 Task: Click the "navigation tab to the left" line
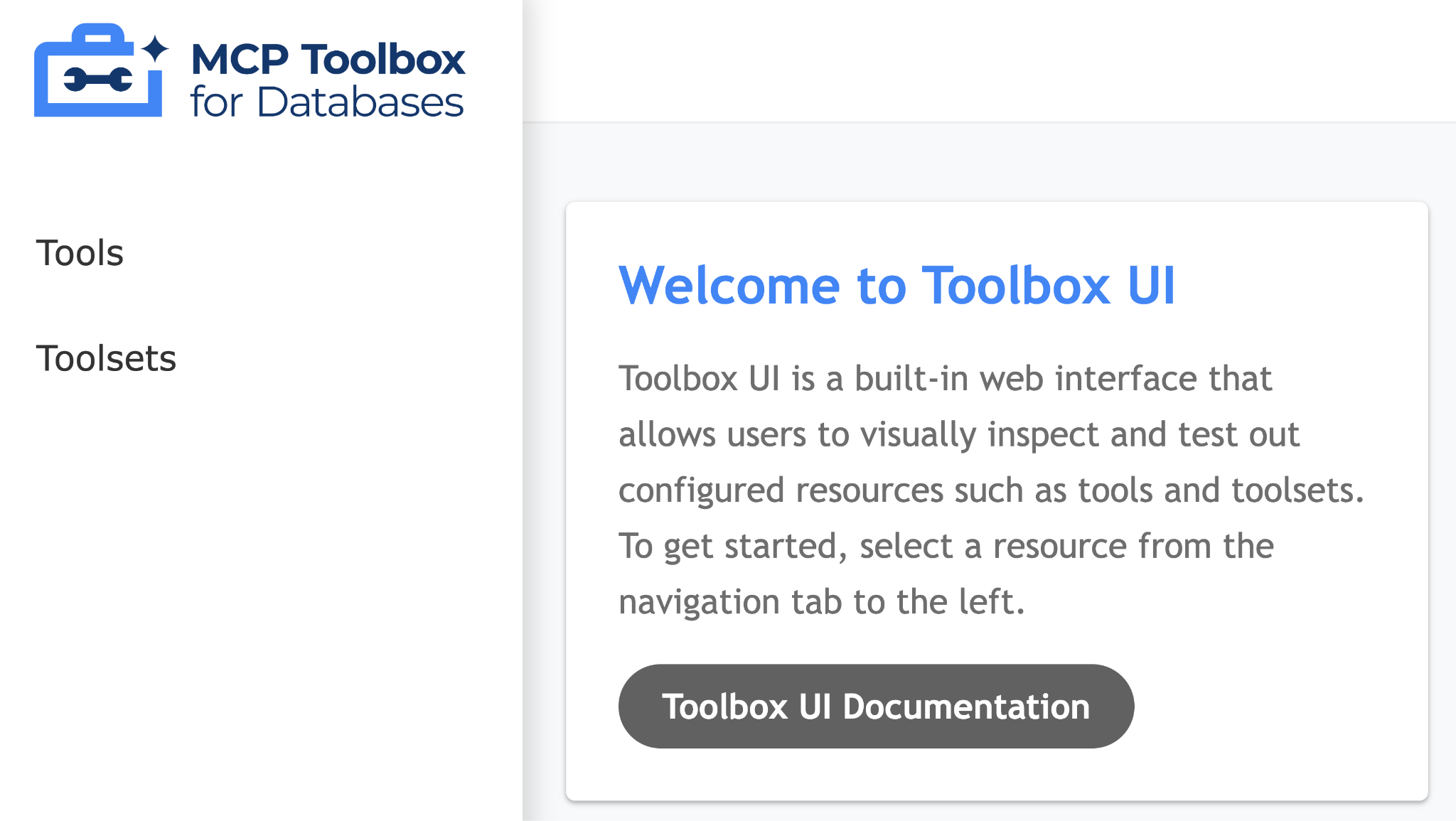pos(821,602)
